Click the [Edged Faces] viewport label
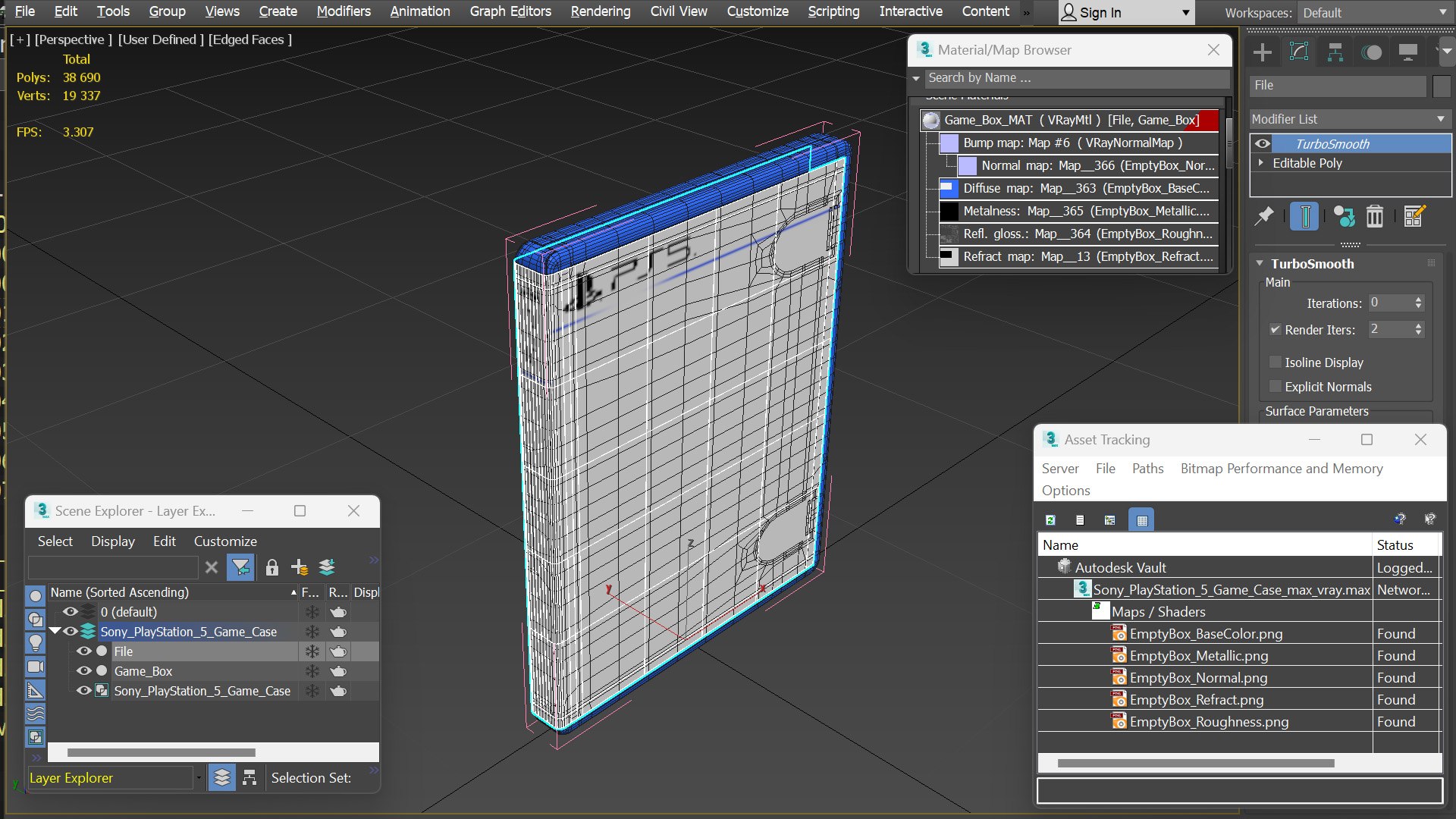 click(250, 39)
